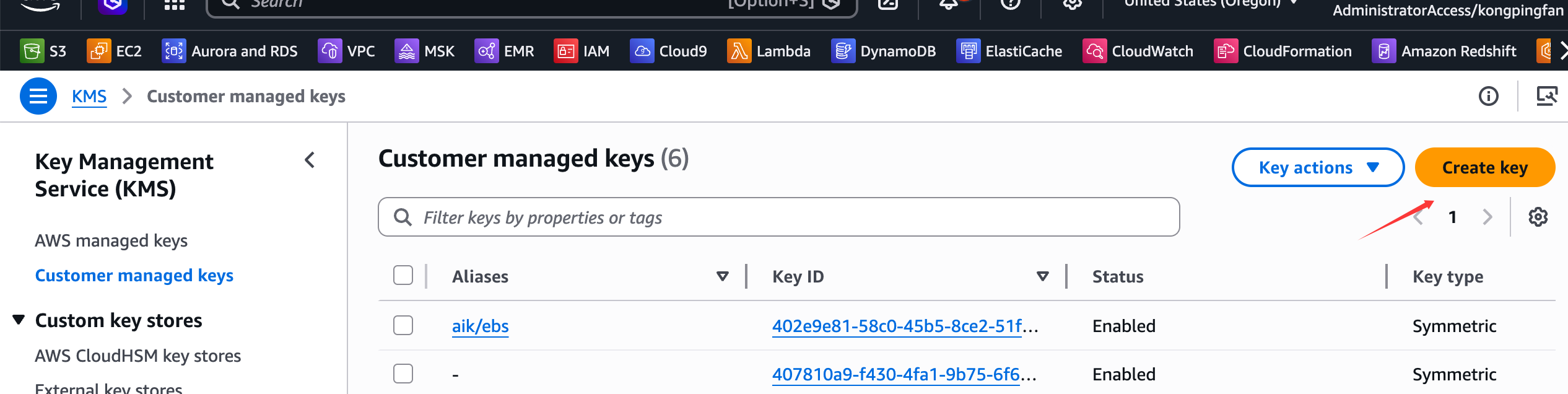
Task: Open the DynamoDB shortcut icon
Action: [x=842, y=51]
